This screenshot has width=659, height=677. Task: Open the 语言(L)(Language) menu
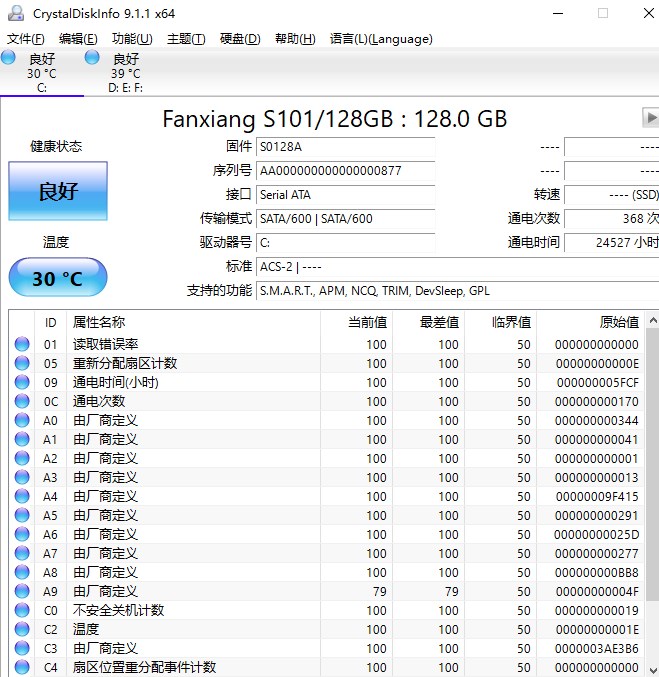pyautogui.click(x=381, y=39)
